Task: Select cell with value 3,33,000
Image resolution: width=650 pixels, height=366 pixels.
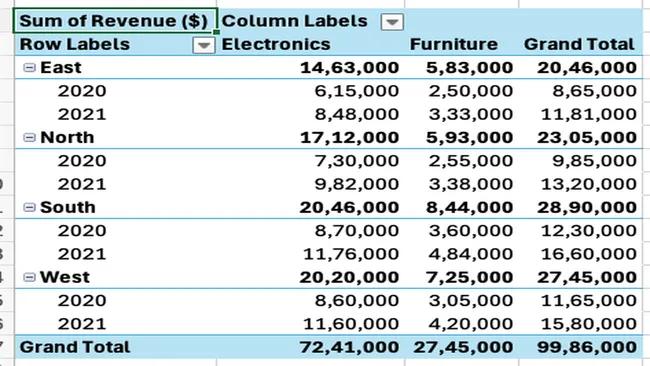Action: coord(471,114)
